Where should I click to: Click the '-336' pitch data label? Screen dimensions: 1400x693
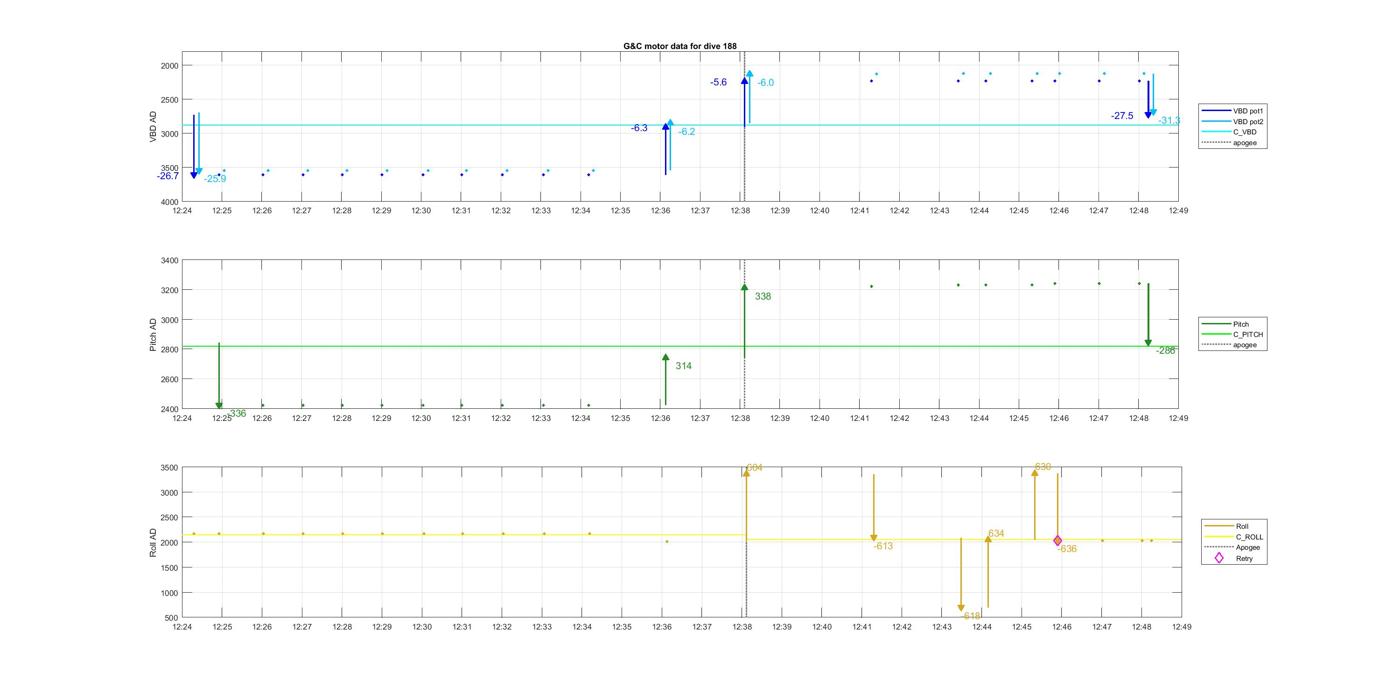pos(236,413)
